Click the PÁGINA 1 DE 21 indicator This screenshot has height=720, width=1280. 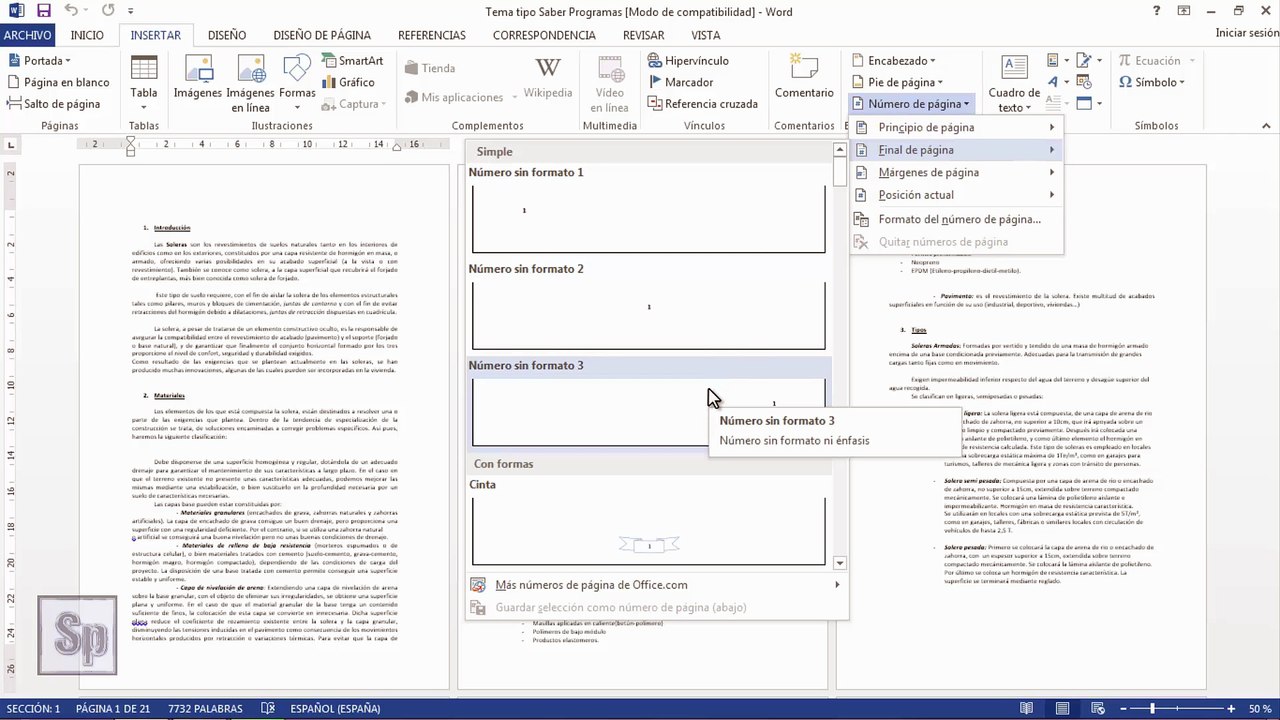pos(114,709)
